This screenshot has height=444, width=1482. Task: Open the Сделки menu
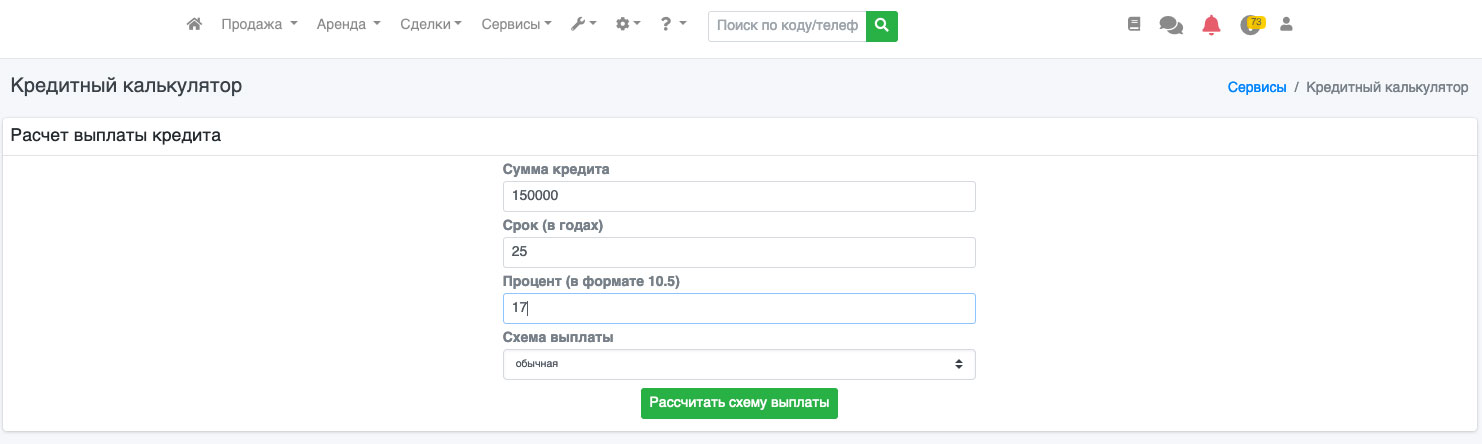(430, 25)
